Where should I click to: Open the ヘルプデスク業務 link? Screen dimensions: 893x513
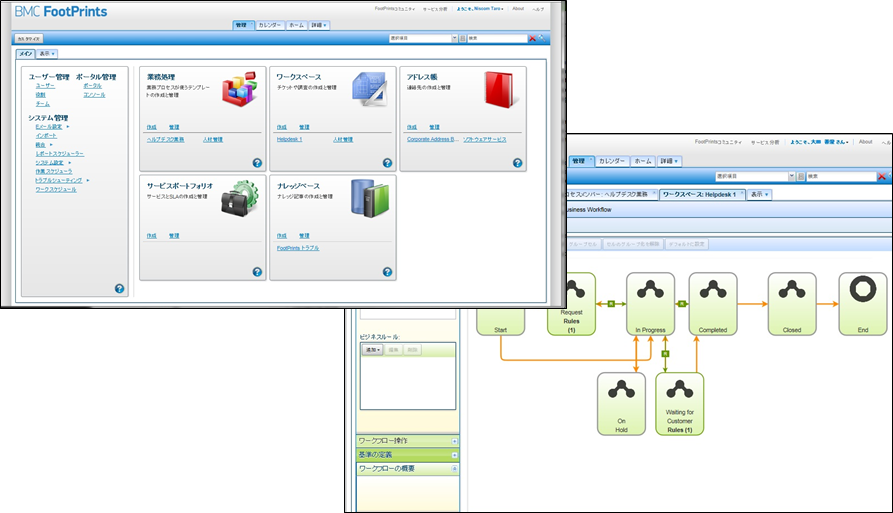click(x=165, y=139)
